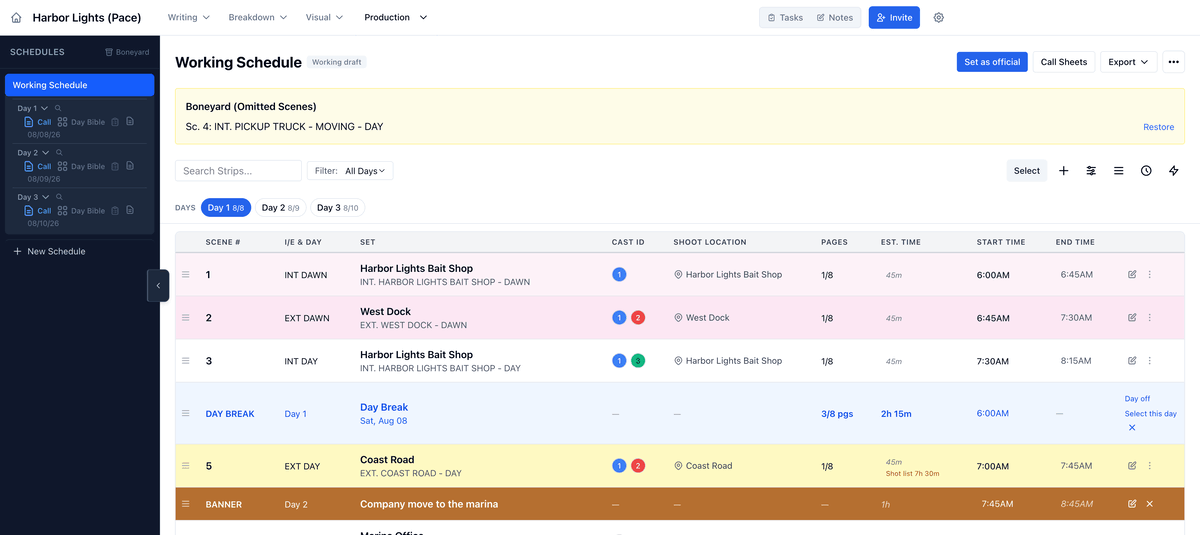Screen dimensions: 1200x535
Task: Open the clock time settings icon
Action: pos(1146,171)
